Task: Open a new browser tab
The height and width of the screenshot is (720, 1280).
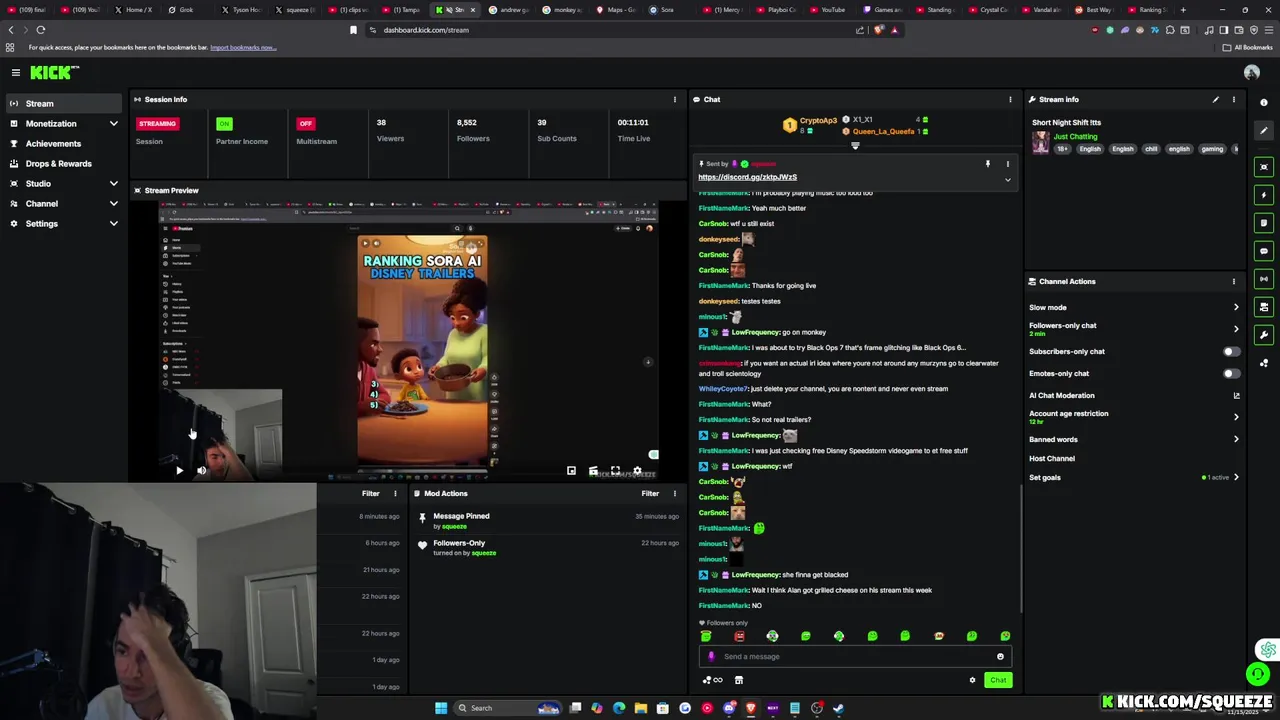Action: tap(1183, 10)
